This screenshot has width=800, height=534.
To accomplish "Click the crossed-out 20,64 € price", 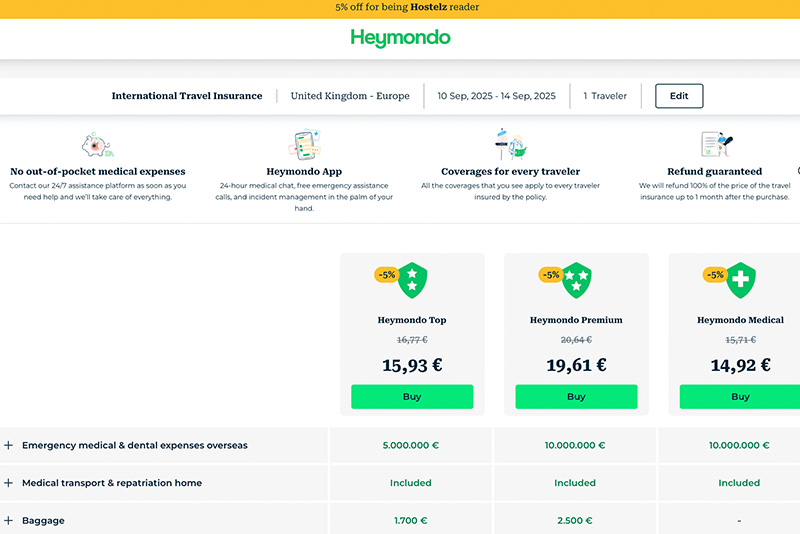I will tap(577, 340).
